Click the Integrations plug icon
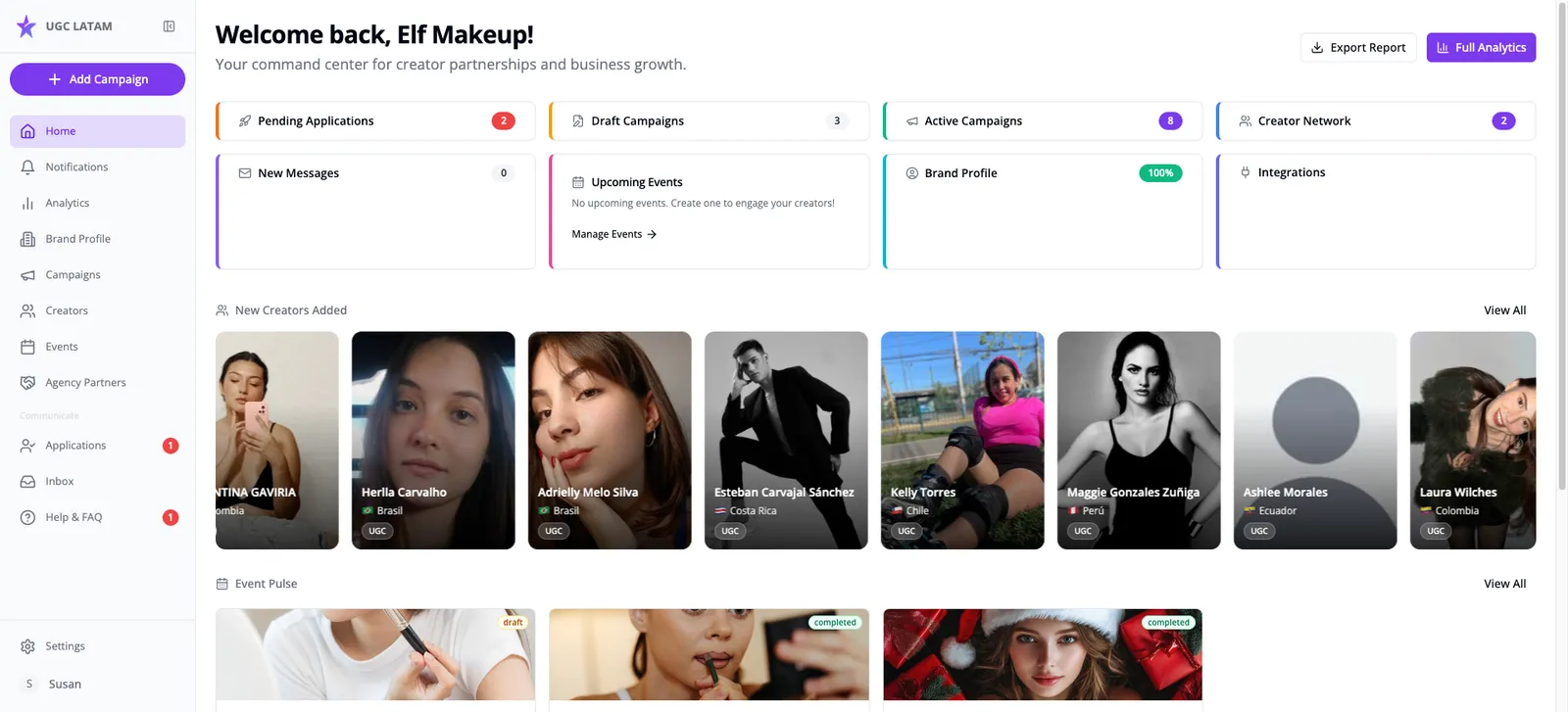 pyautogui.click(x=1245, y=172)
